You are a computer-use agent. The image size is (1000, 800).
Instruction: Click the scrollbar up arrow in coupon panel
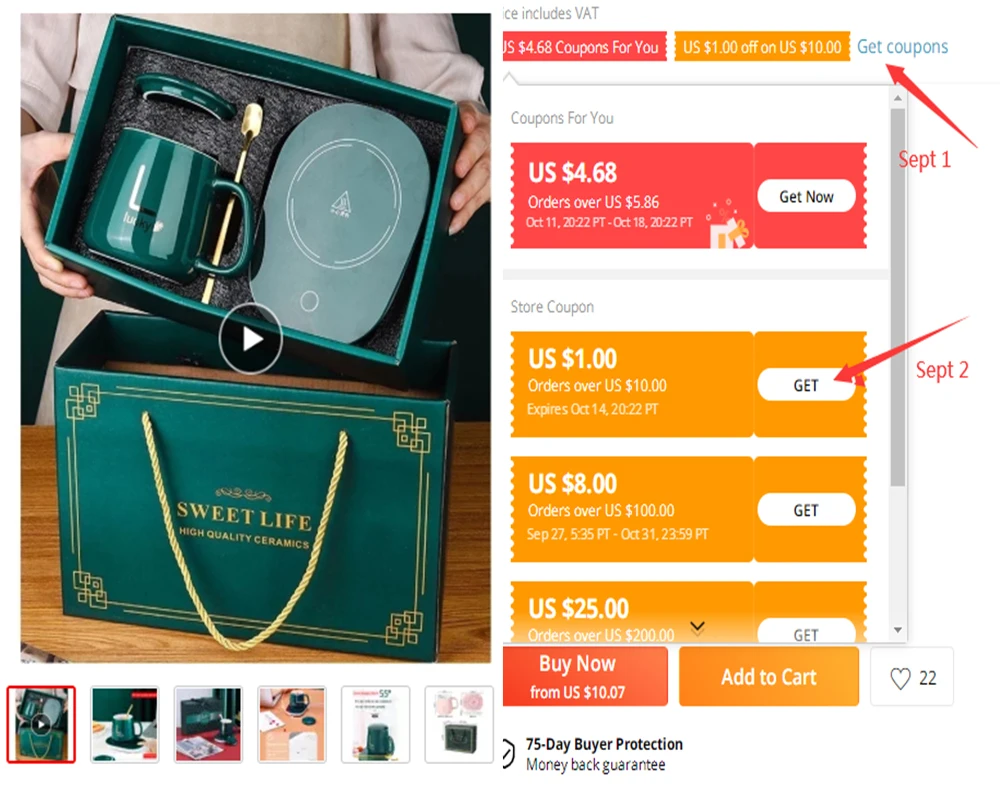pyautogui.click(x=897, y=98)
